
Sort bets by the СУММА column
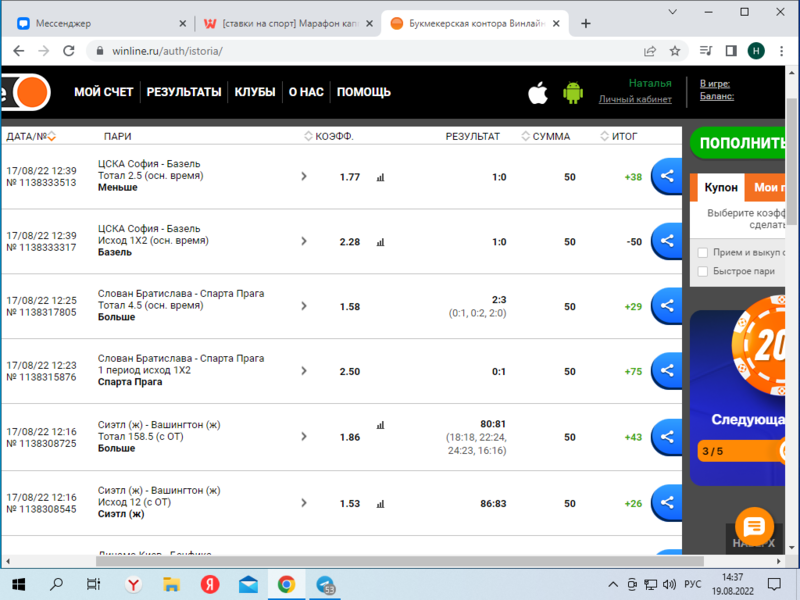click(x=546, y=136)
